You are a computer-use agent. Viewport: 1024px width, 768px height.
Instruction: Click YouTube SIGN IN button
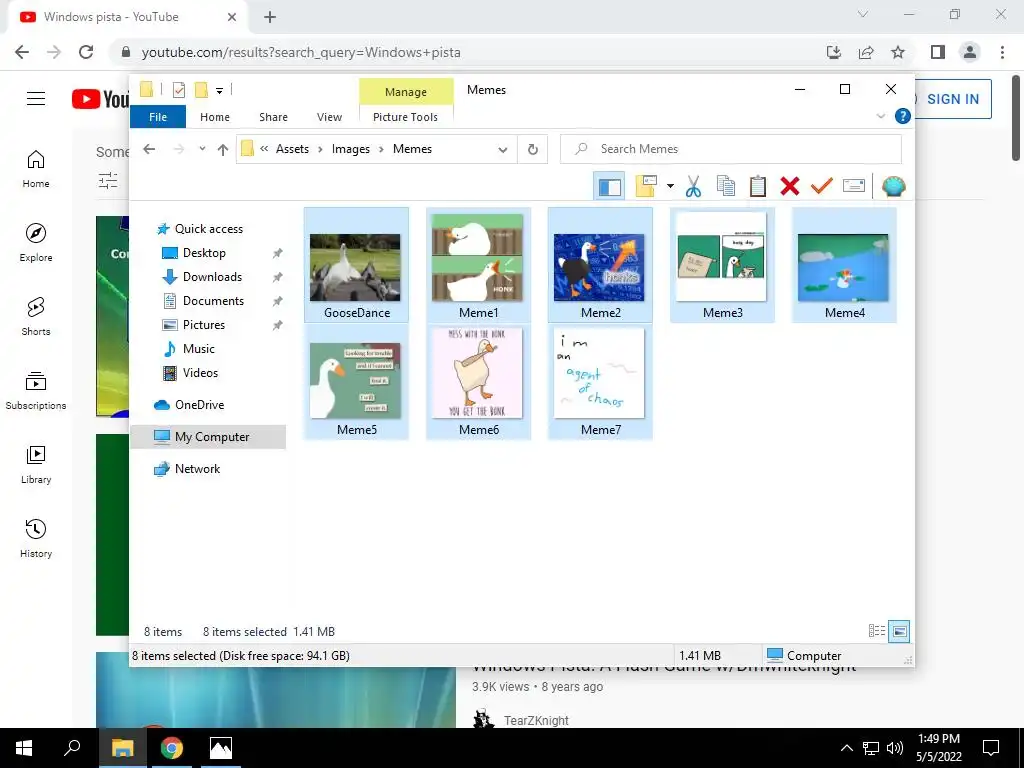tap(953, 99)
